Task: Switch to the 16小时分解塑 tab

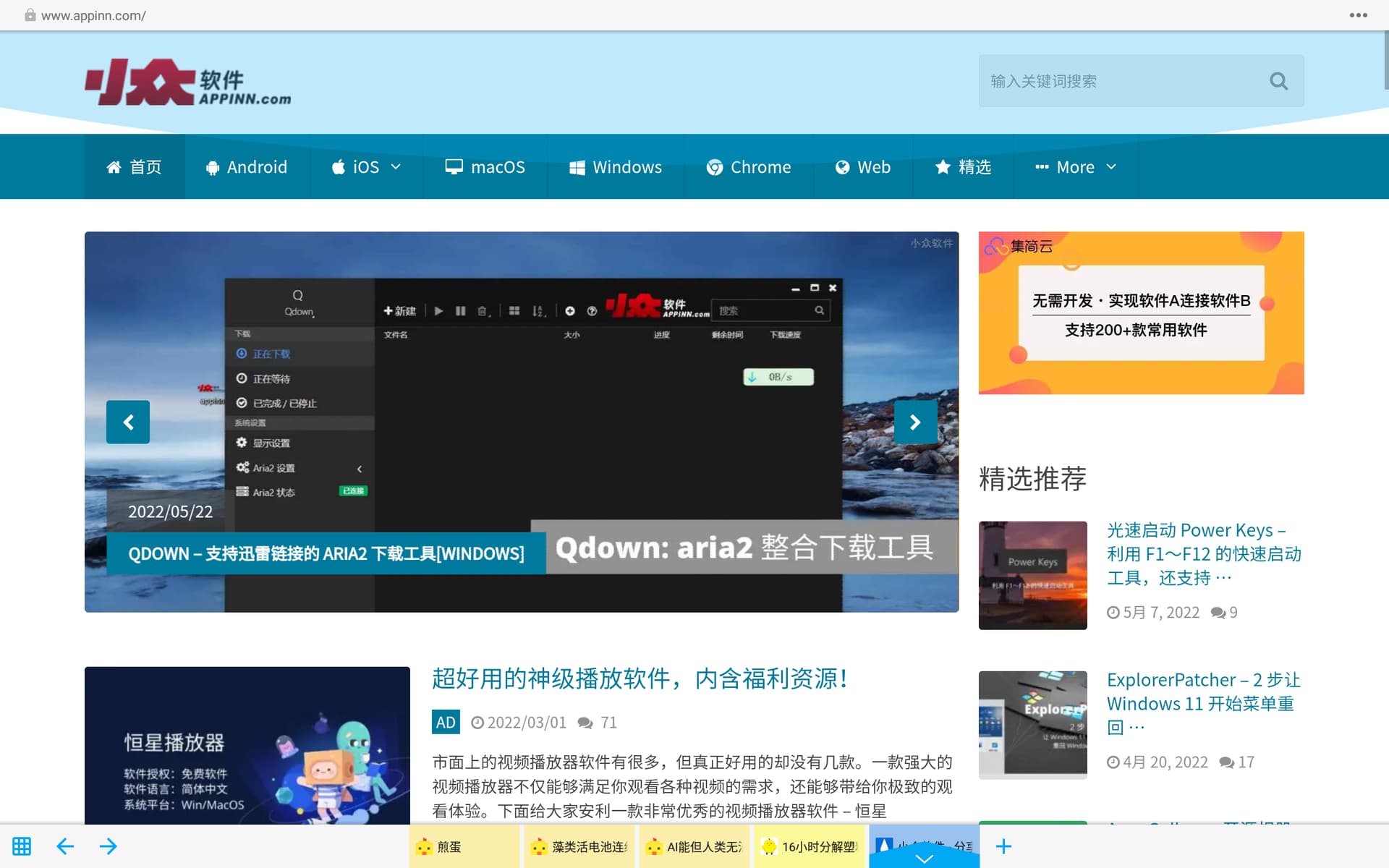Action: click(x=809, y=846)
